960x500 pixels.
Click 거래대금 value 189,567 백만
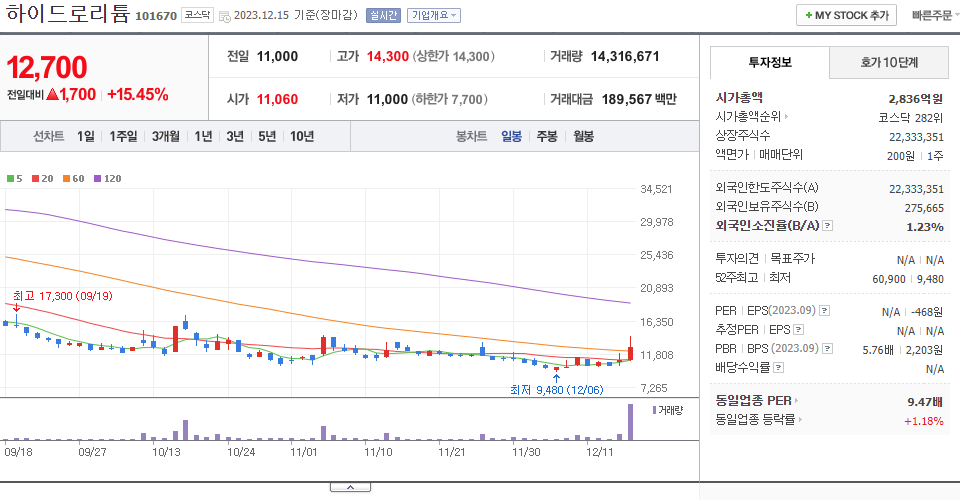tap(639, 99)
